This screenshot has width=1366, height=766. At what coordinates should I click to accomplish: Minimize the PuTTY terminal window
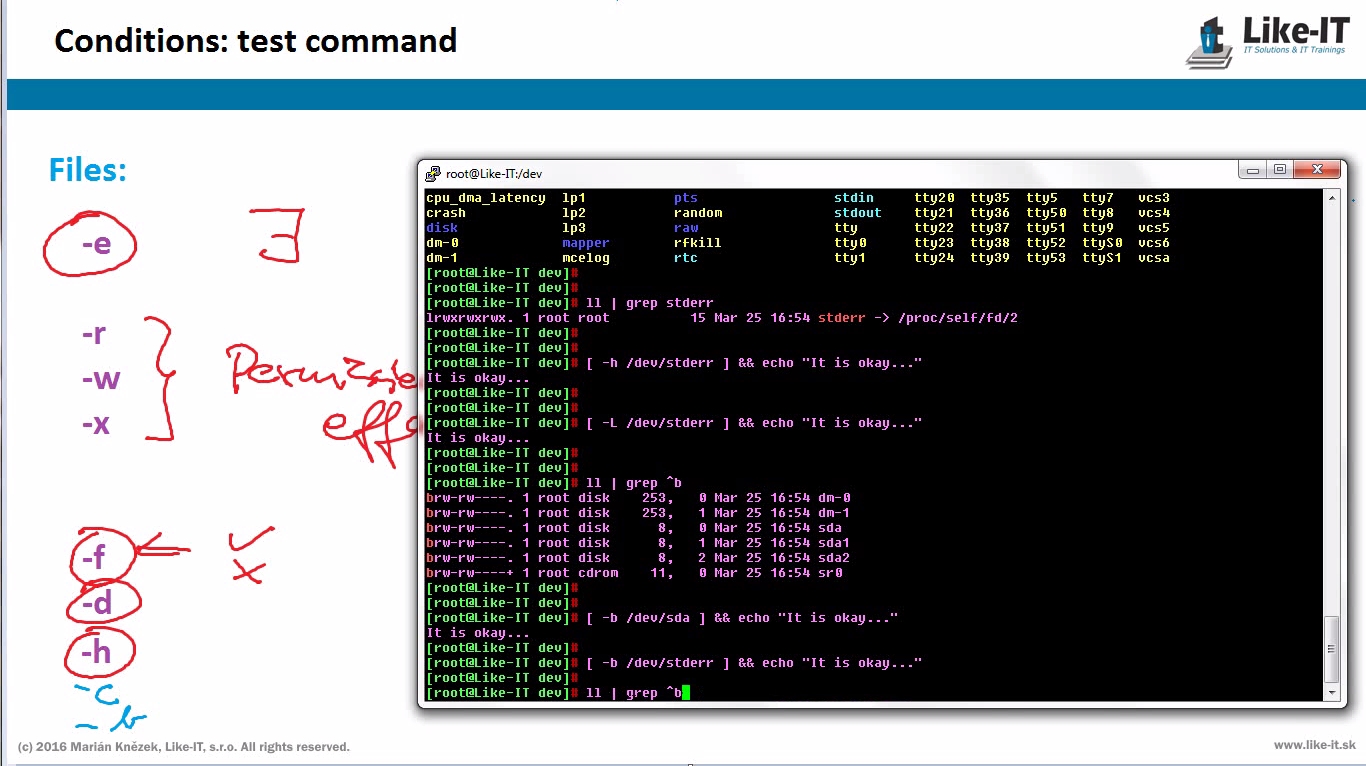[1253, 171]
